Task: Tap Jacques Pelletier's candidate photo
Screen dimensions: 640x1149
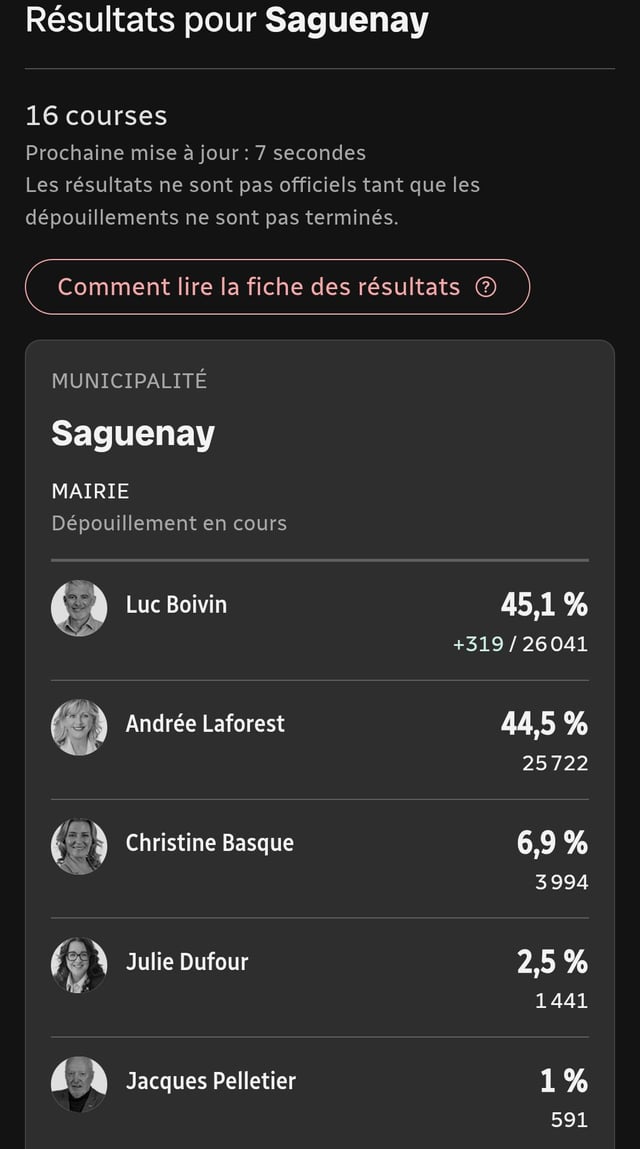Action: click(79, 1084)
